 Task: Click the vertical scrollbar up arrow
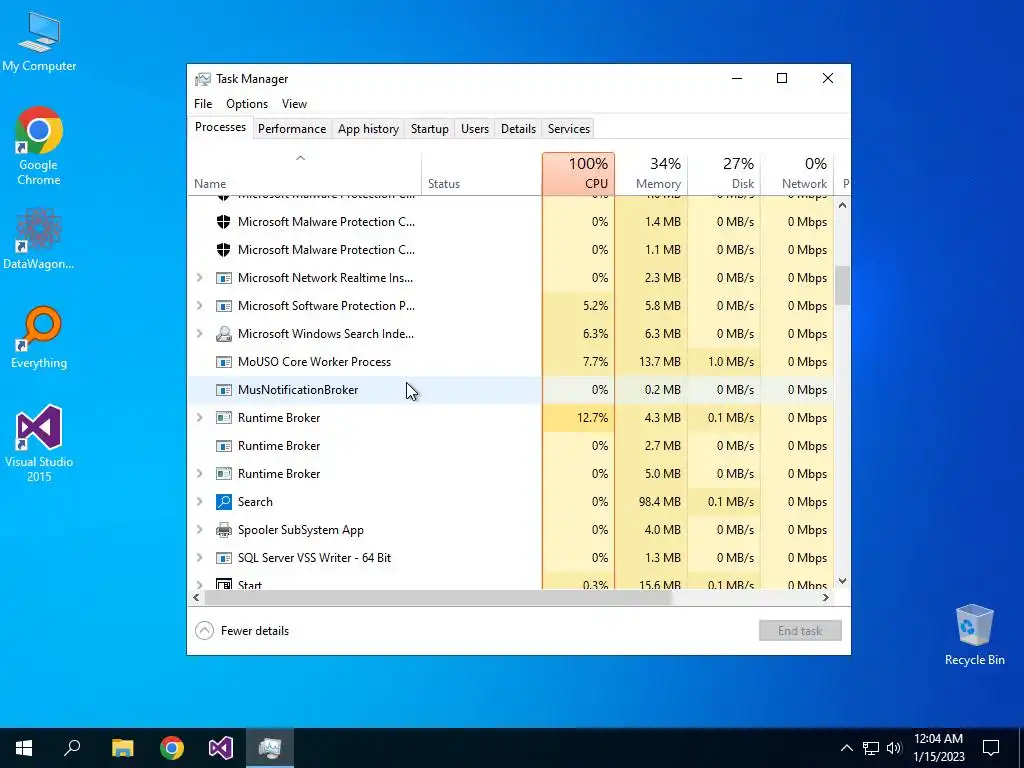click(x=842, y=205)
